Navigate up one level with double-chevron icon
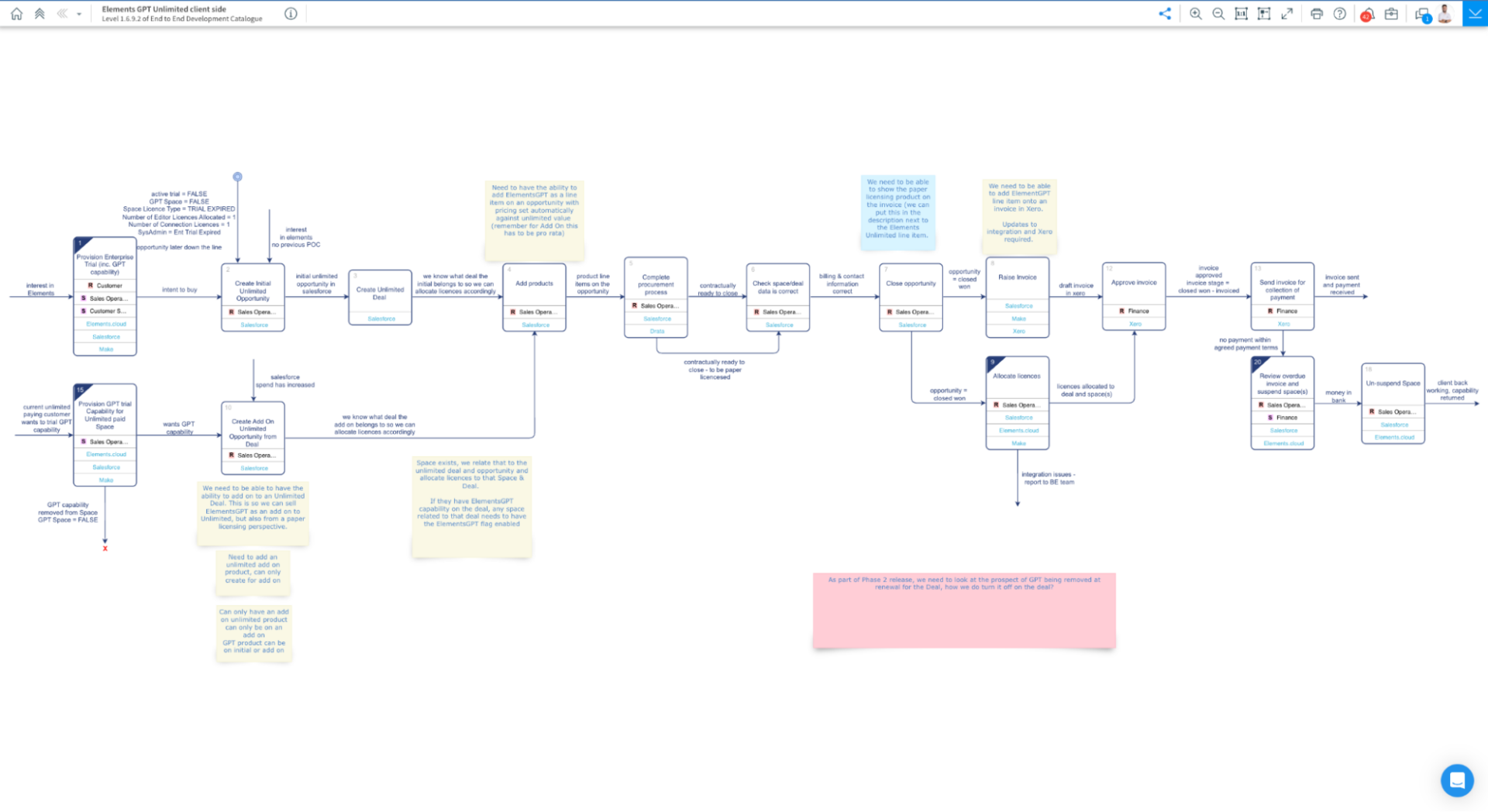Image resolution: width=1488 pixels, height=812 pixels. click(x=40, y=14)
